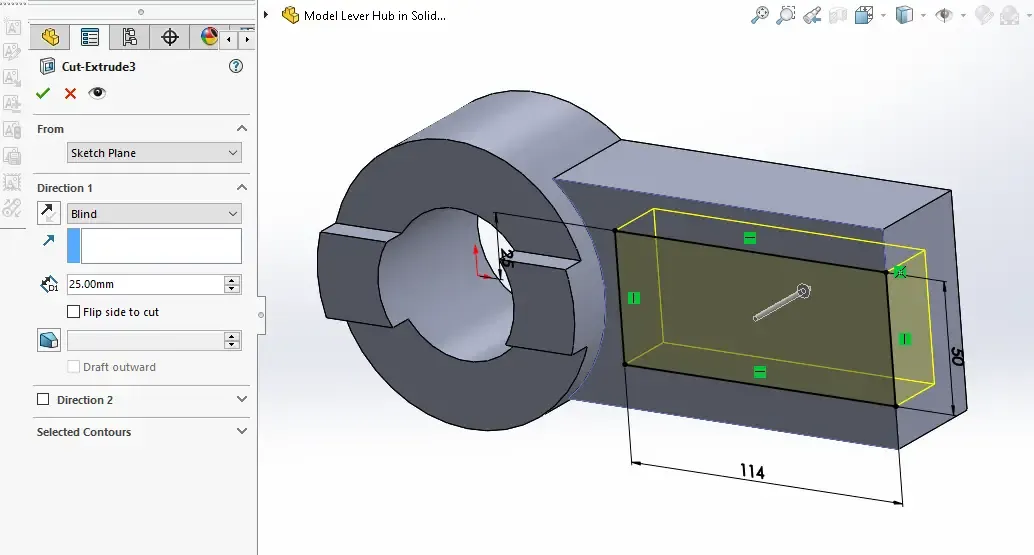The image size is (1034, 555).
Task: Collapse the Direction 1 section
Action: [x=242, y=188]
